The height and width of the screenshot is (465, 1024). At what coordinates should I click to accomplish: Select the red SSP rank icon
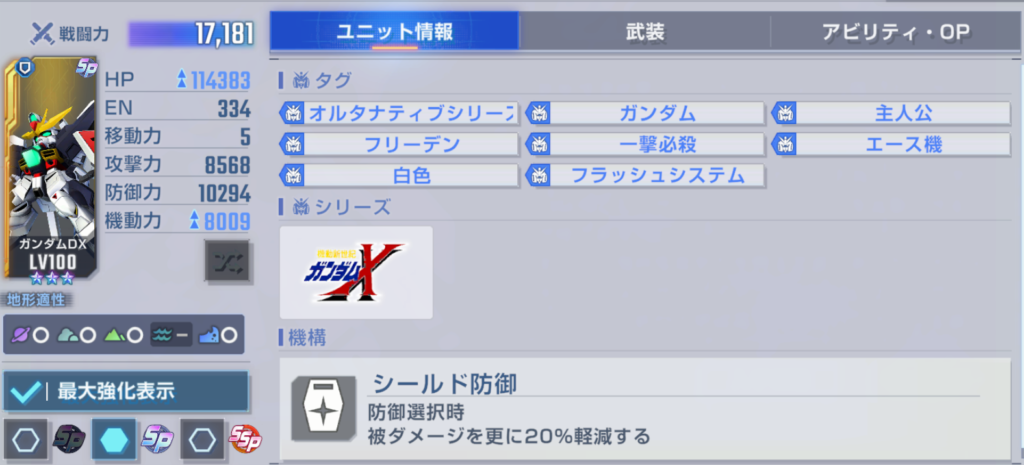pos(245,440)
